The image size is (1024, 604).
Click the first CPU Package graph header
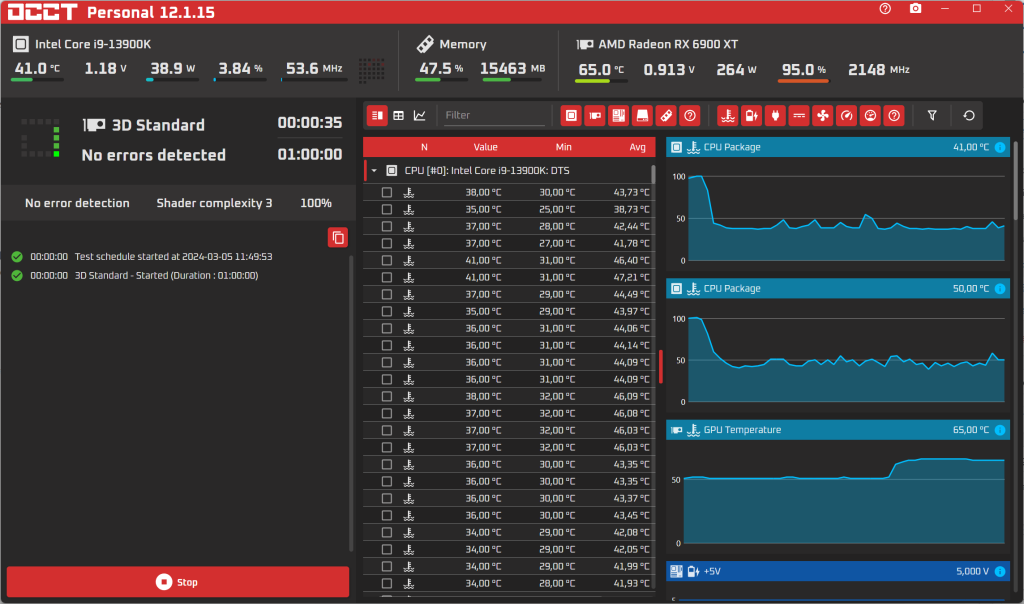(x=838, y=148)
